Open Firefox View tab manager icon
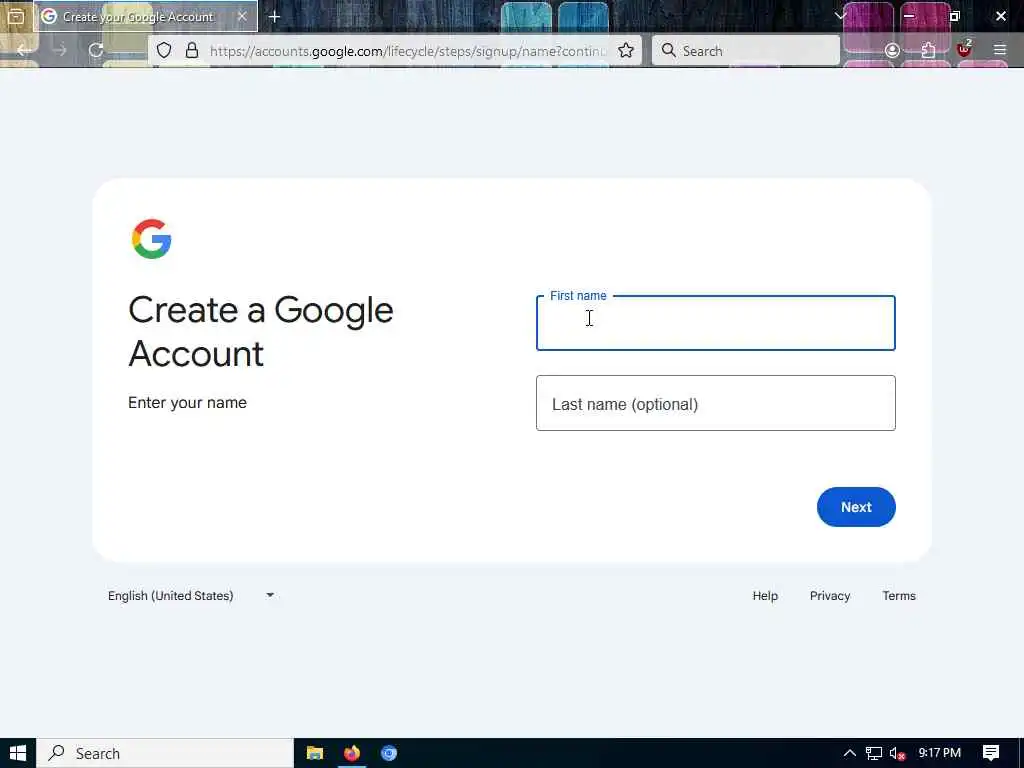The width and height of the screenshot is (1024, 768). (x=16, y=16)
